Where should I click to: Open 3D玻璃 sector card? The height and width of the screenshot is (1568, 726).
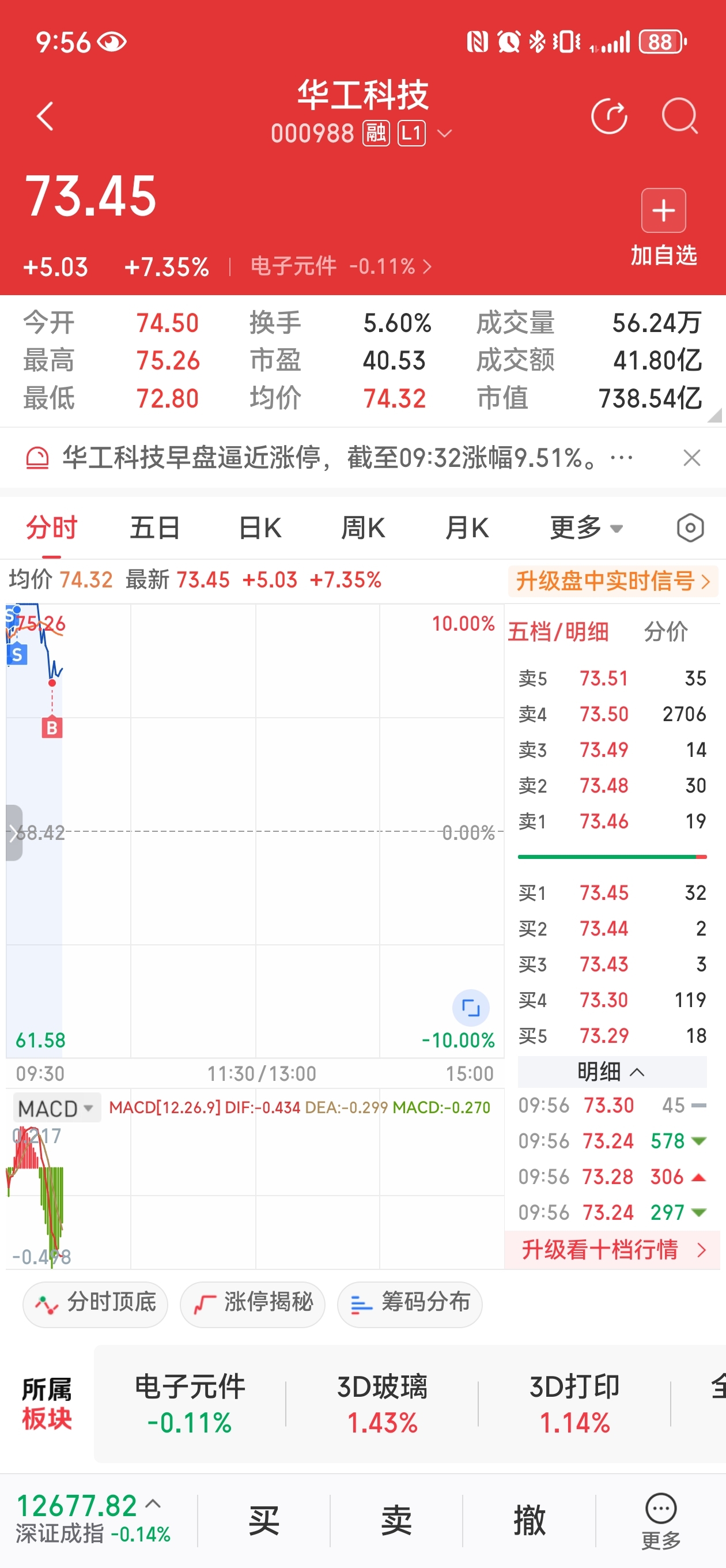(x=382, y=1404)
